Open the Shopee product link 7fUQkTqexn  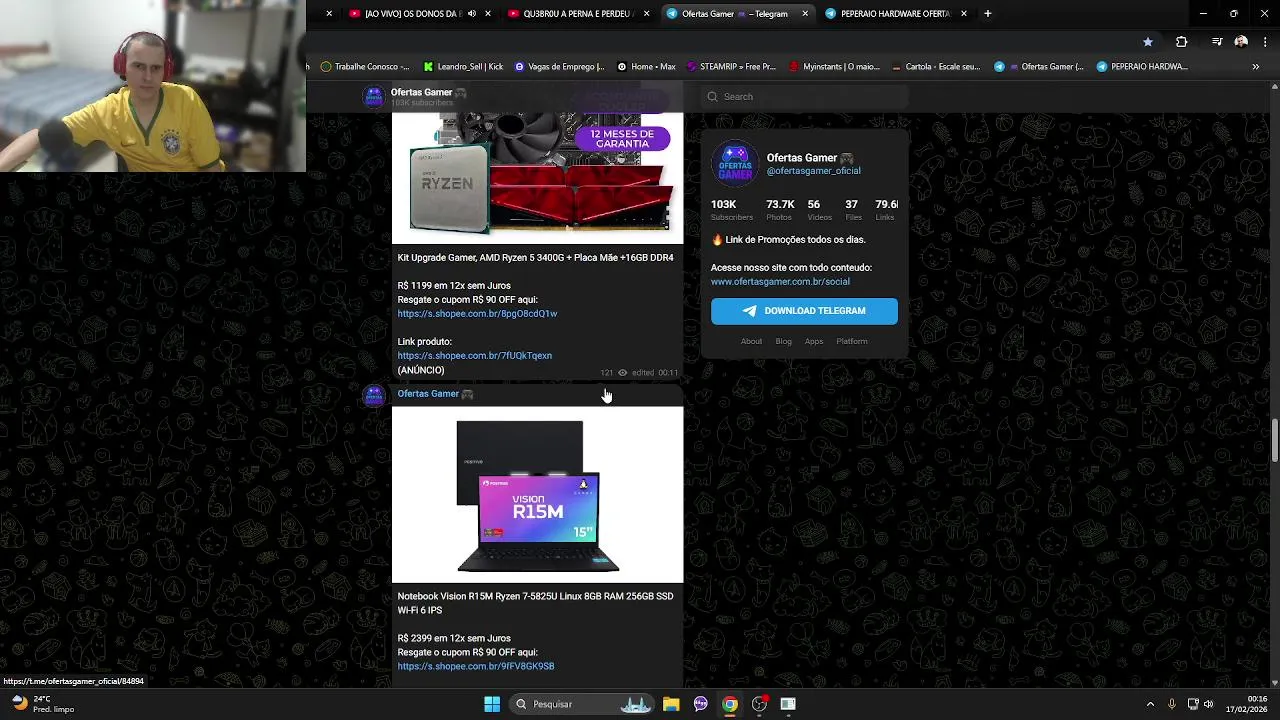[474, 356]
